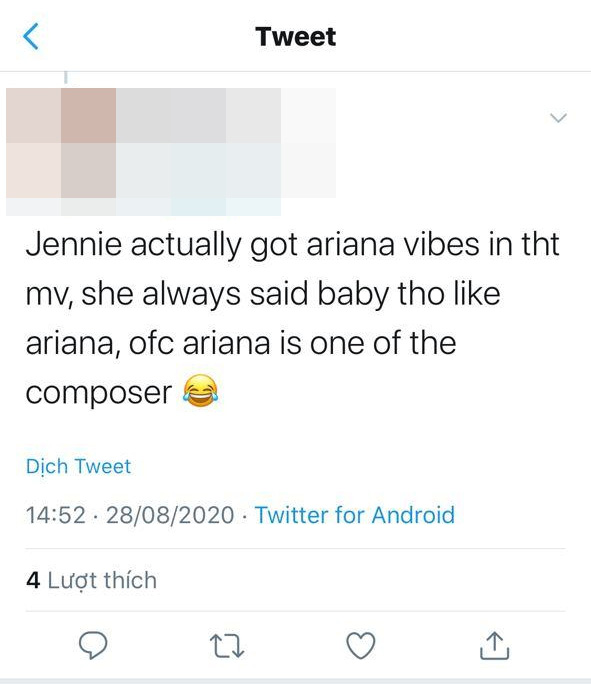Select the tweet text about Jennie
591x684 pixels.
click(x=292, y=318)
